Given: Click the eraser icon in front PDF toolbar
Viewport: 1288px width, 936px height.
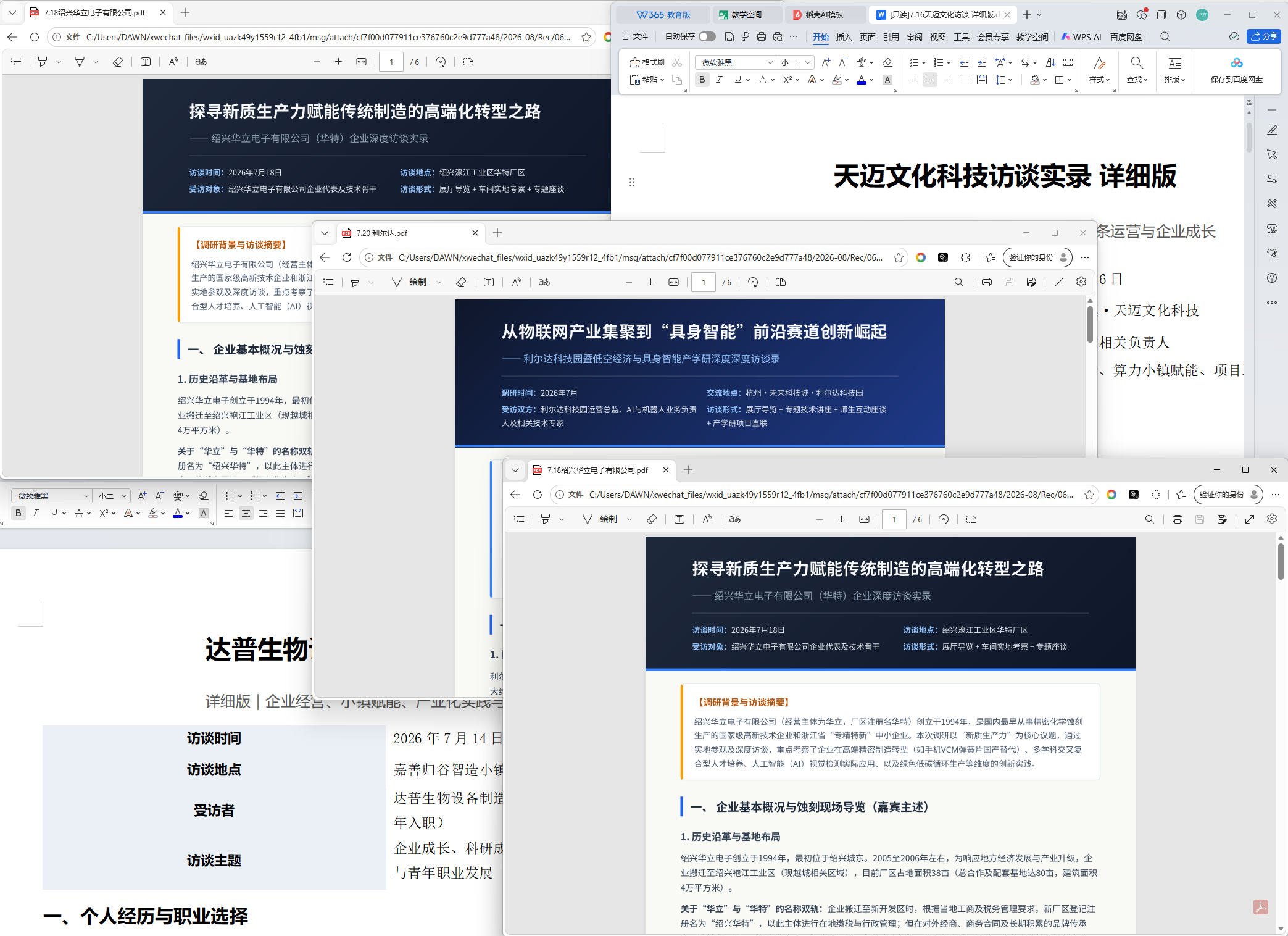Looking at the screenshot, I should click(651, 519).
